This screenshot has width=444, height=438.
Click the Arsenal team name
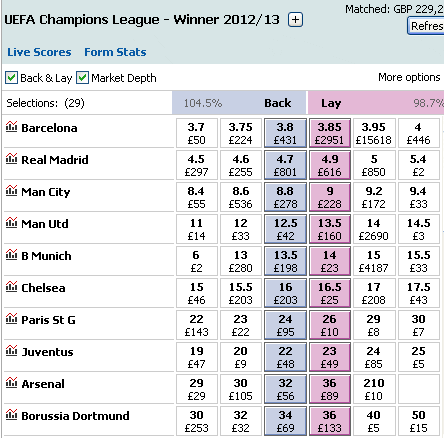click(x=43, y=384)
